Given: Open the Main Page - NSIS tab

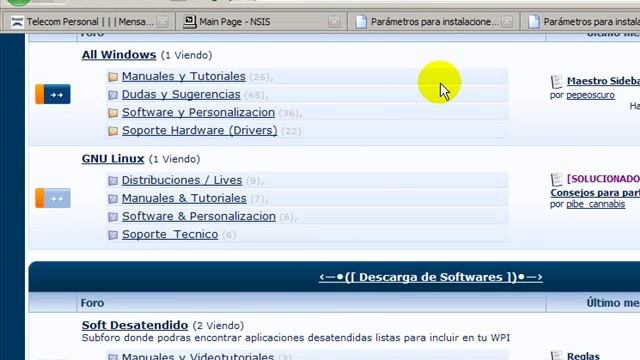Looking at the screenshot, I should point(262,22).
